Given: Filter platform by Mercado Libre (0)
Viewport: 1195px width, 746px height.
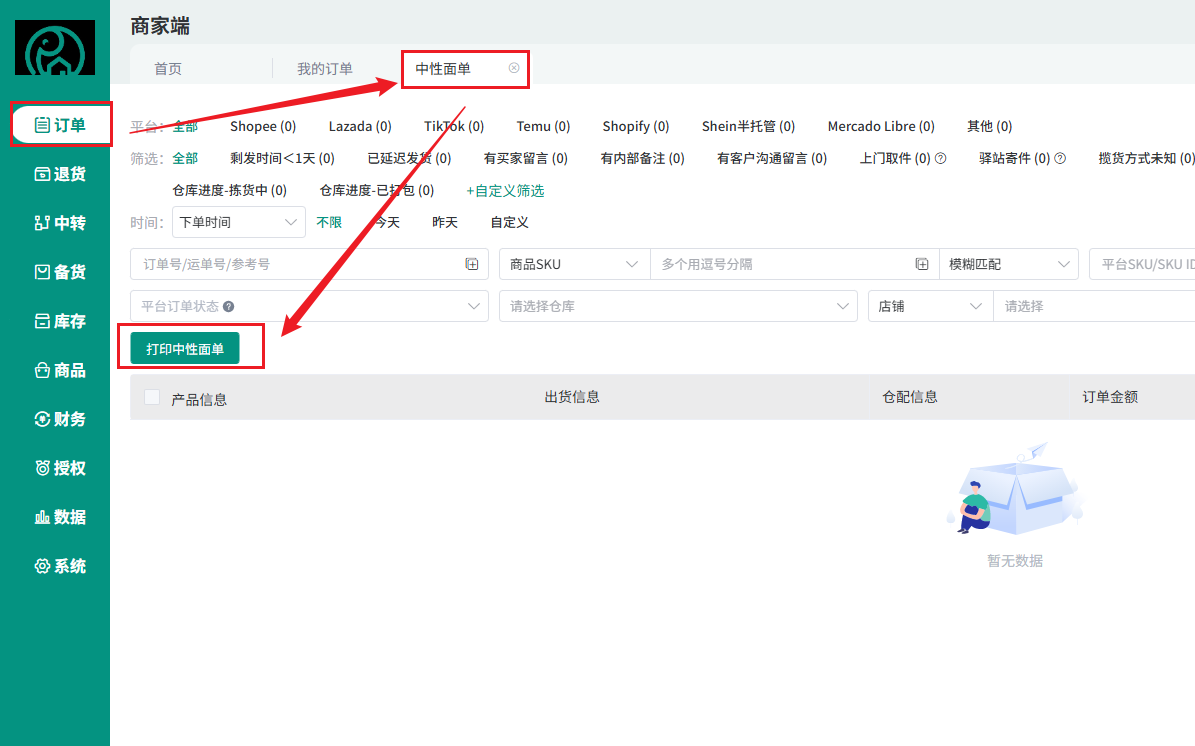Looking at the screenshot, I should coord(881,126).
